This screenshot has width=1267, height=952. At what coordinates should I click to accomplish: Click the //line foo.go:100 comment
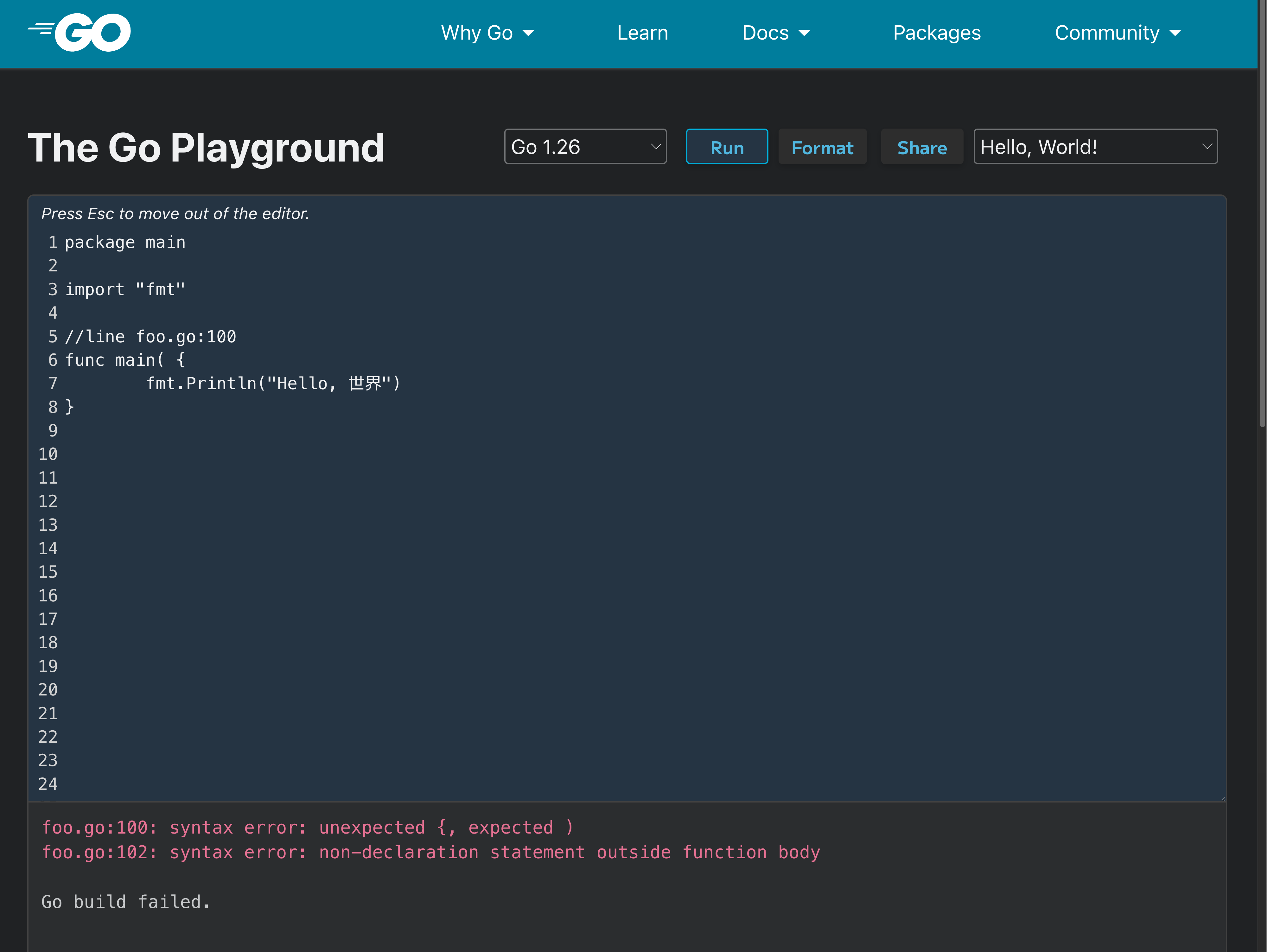(x=150, y=337)
